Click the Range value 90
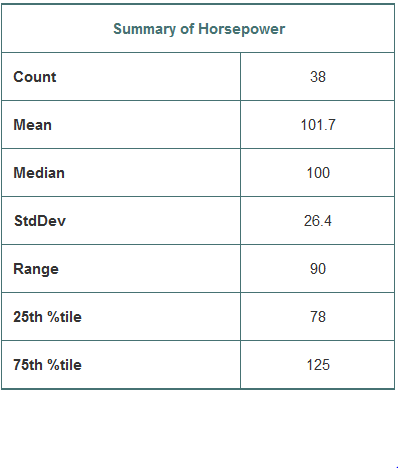398x468 pixels. [318, 269]
